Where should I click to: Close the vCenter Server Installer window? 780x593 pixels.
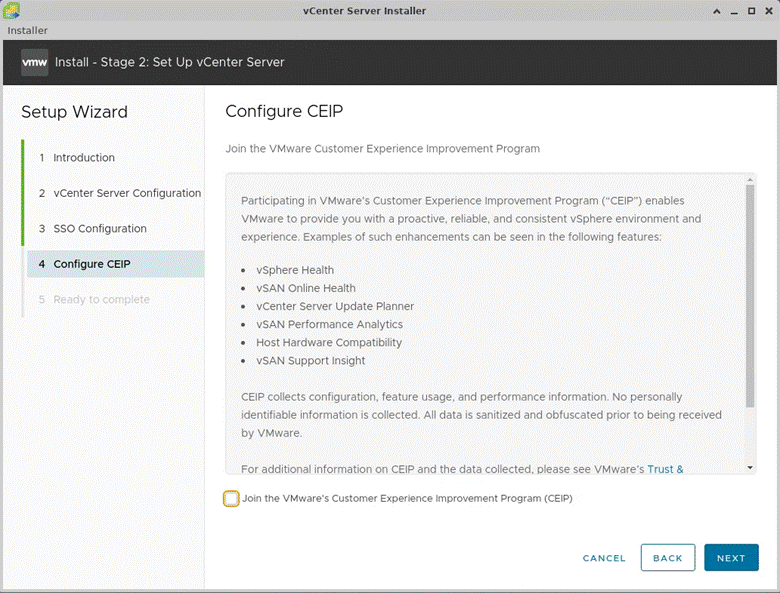[769, 11]
